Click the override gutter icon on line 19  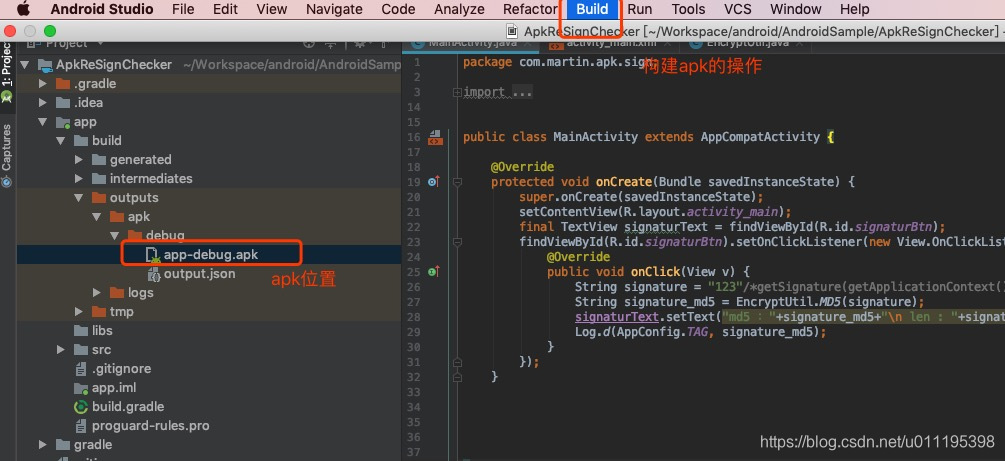click(x=434, y=182)
